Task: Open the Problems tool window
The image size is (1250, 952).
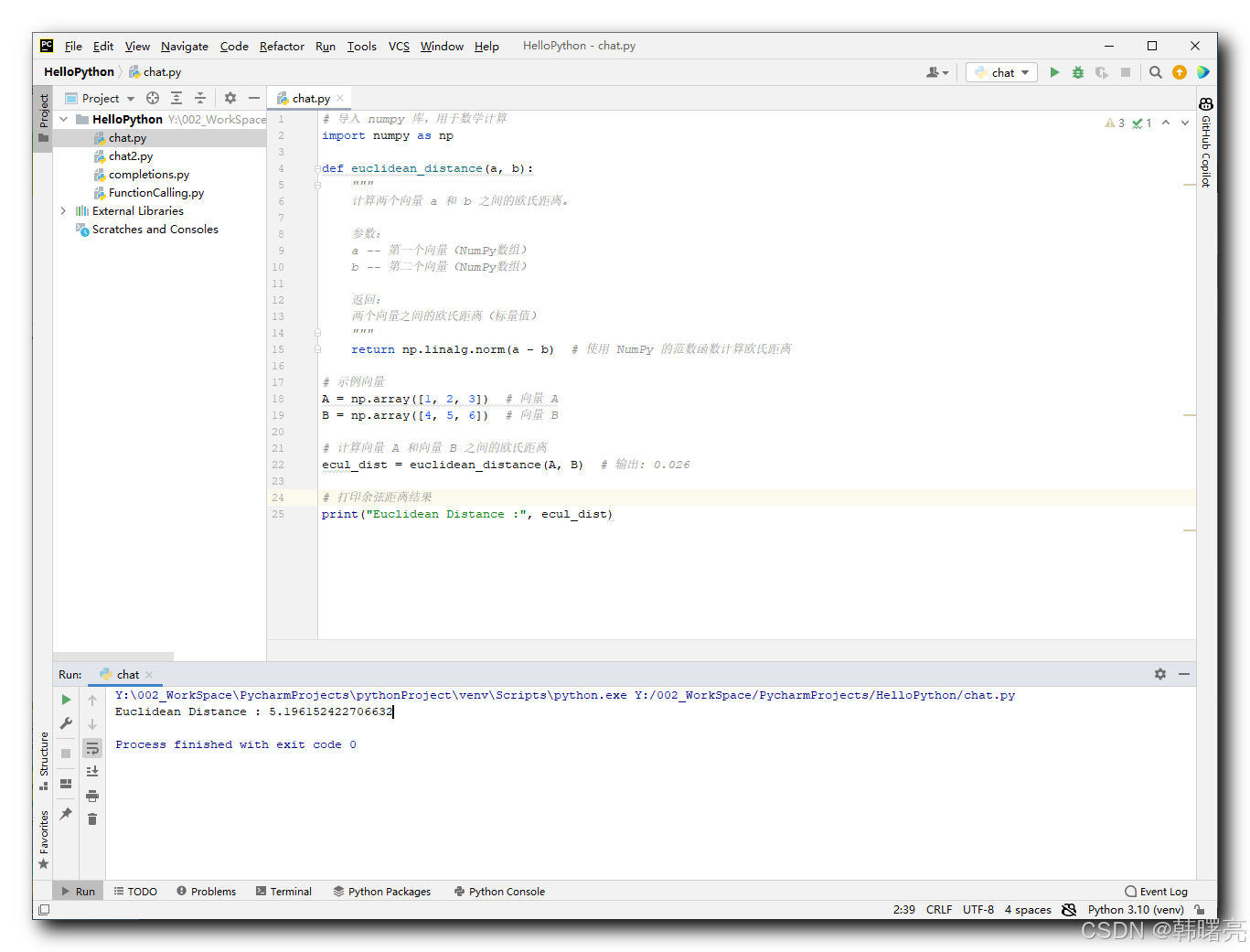Action: tap(207, 892)
